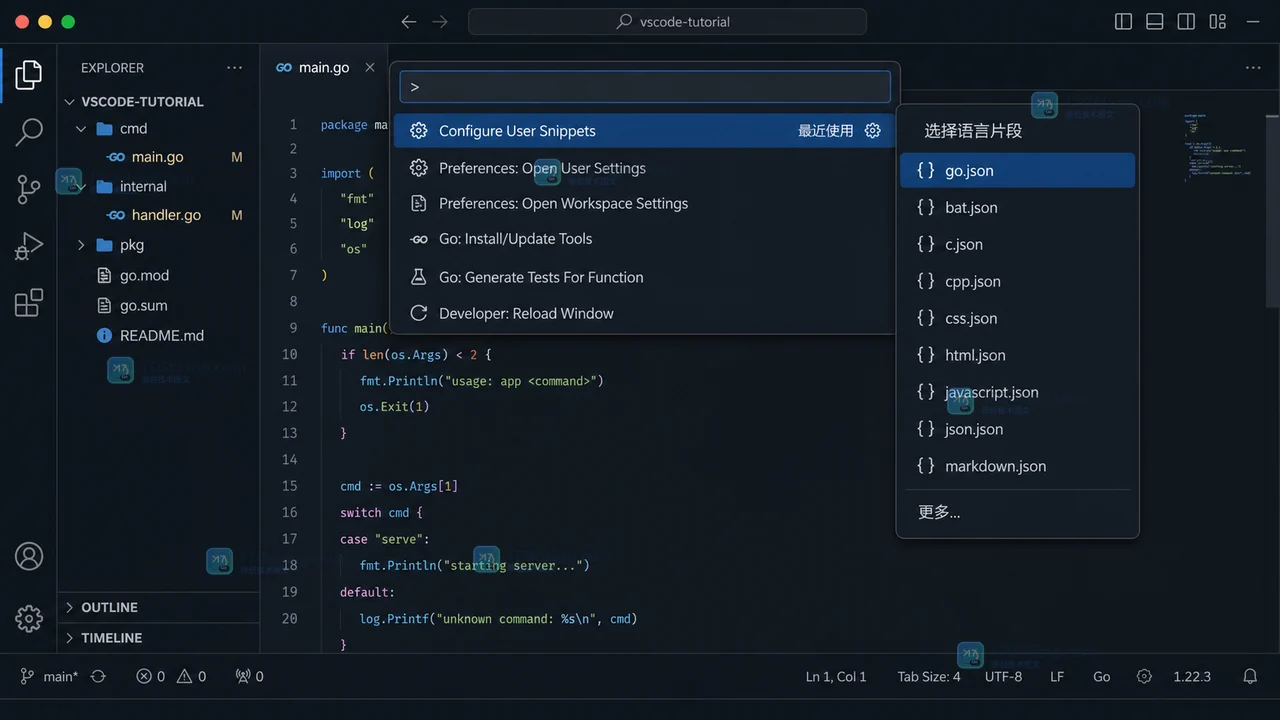The width and height of the screenshot is (1280, 720).
Task: Click Go language mode in status bar
Action: tap(1101, 676)
